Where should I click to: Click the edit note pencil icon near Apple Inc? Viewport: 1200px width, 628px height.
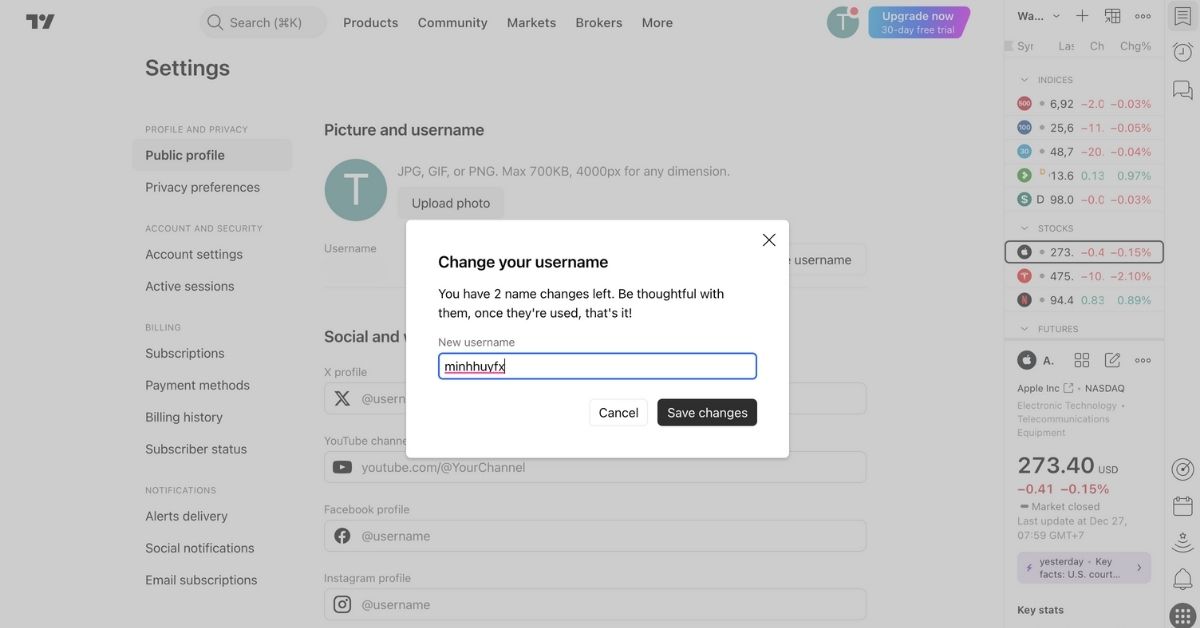click(1112, 359)
